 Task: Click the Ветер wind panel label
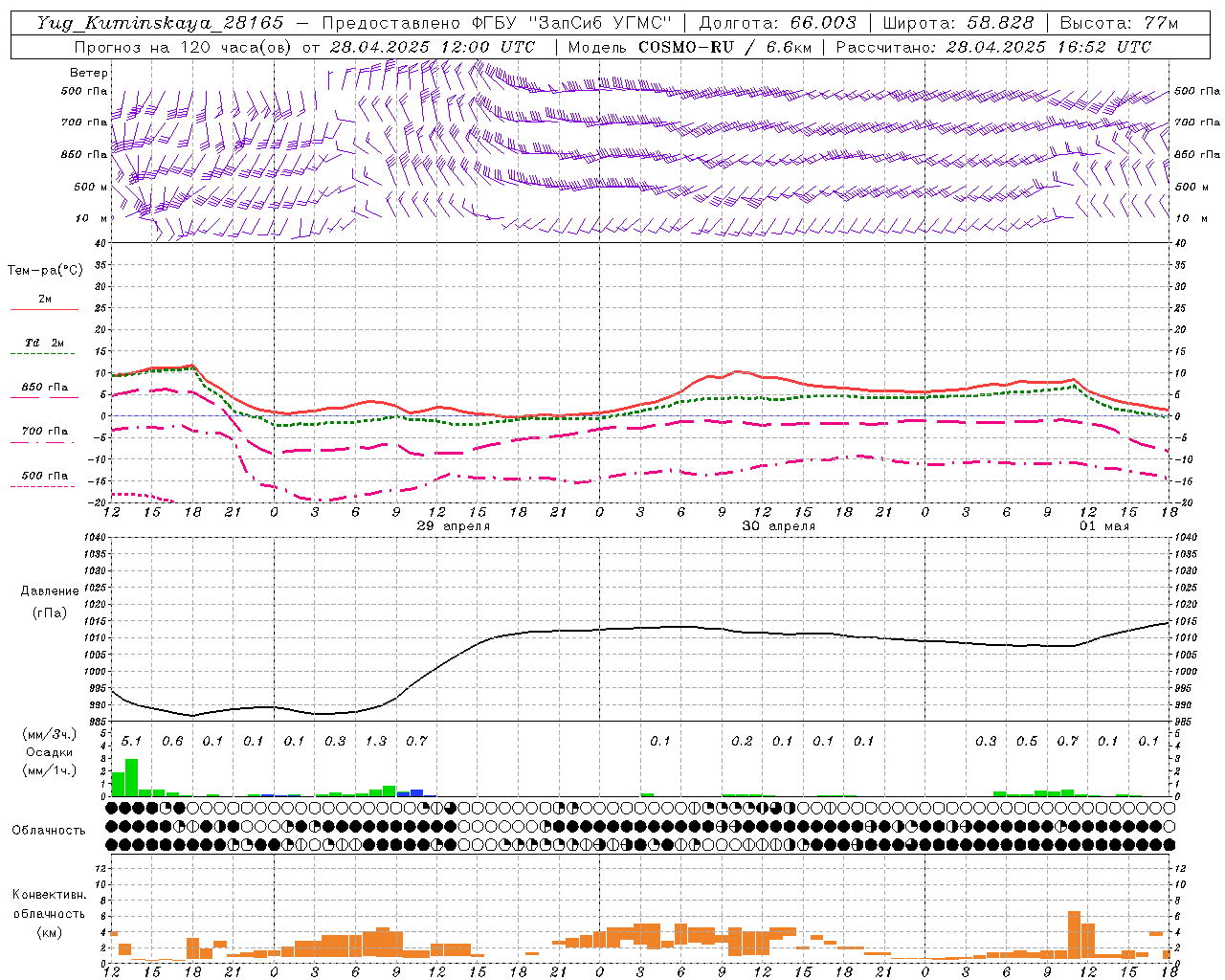(x=89, y=73)
